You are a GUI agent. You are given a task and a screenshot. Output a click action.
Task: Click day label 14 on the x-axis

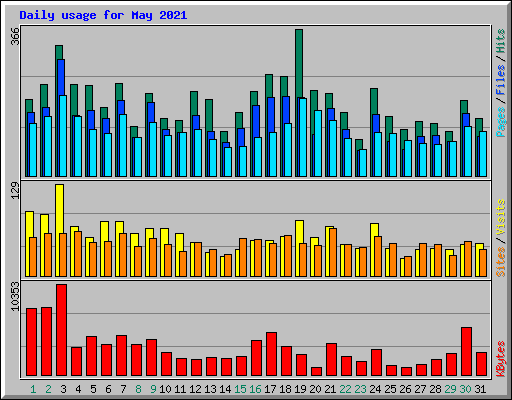225,389
